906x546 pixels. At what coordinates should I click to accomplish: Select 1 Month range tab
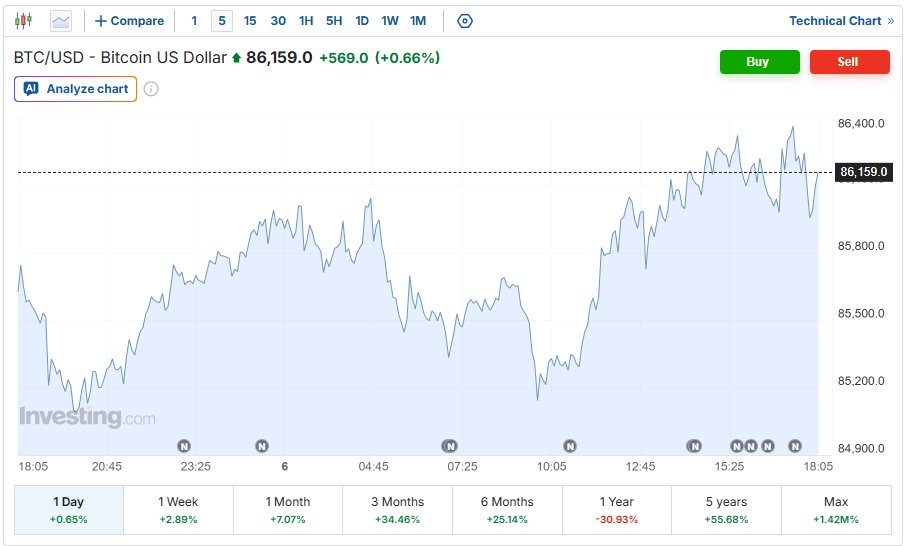tap(288, 510)
